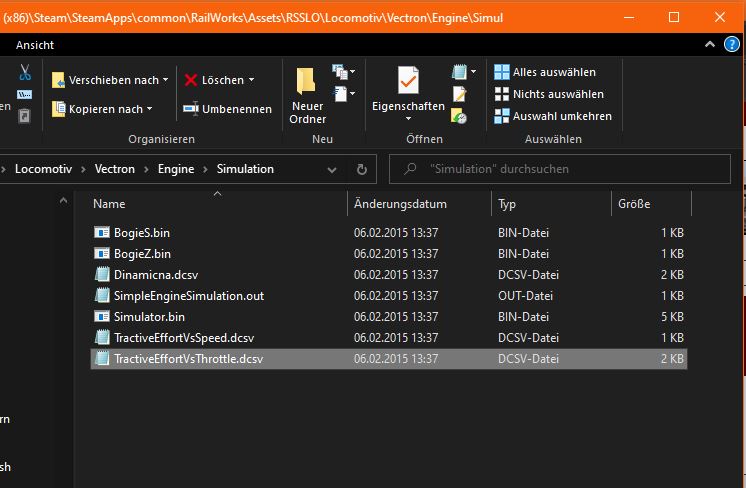Click the Simulator.bin file icon
Viewport: 746px width, 488px height.
[102, 316]
